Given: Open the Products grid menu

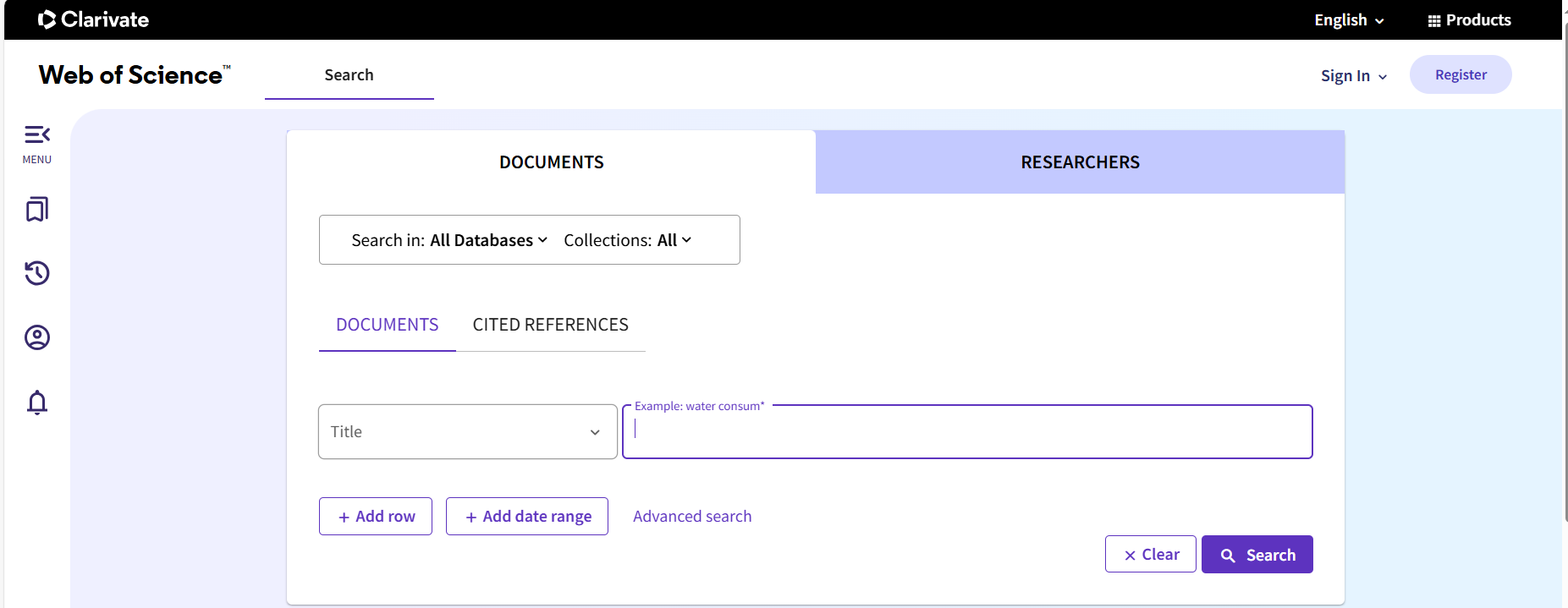Looking at the screenshot, I should pyautogui.click(x=1469, y=20).
